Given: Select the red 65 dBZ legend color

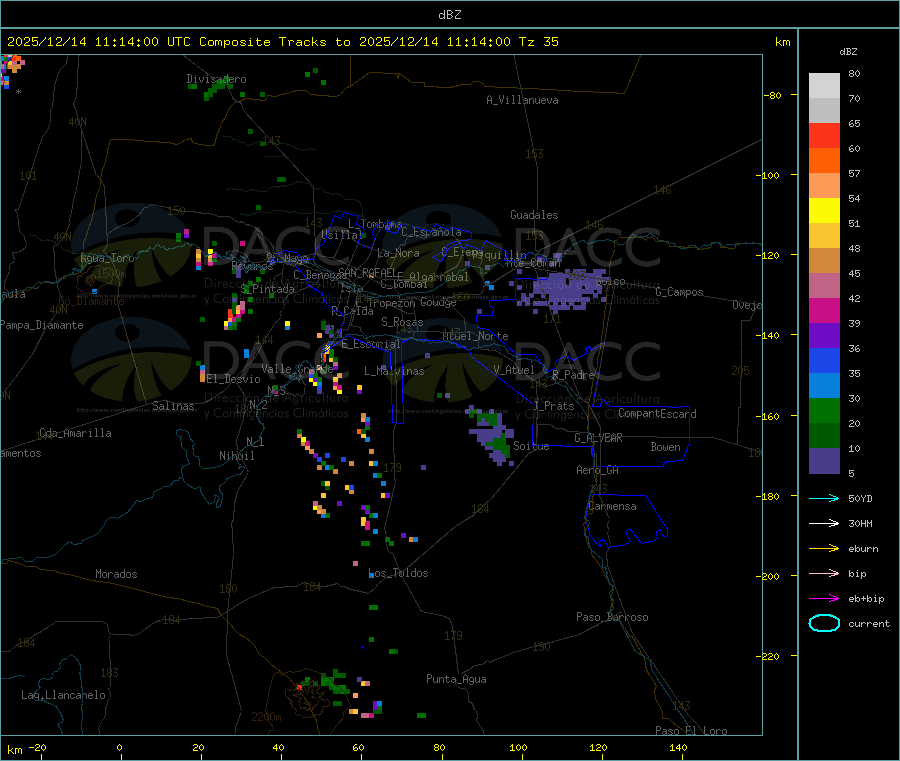Looking at the screenshot, I should point(824,135).
